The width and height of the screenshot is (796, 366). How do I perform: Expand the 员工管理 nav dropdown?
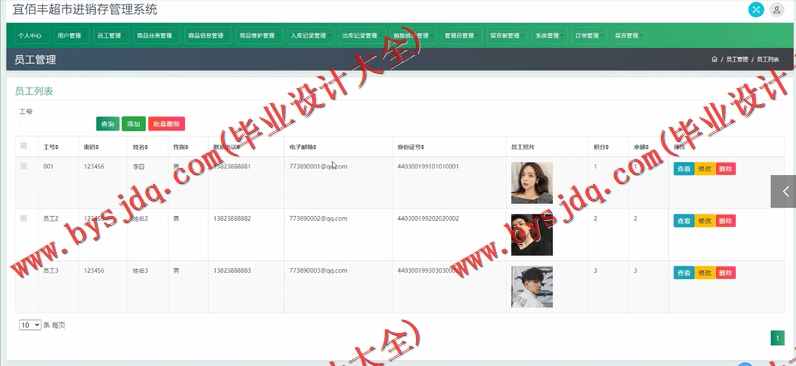tap(111, 36)
